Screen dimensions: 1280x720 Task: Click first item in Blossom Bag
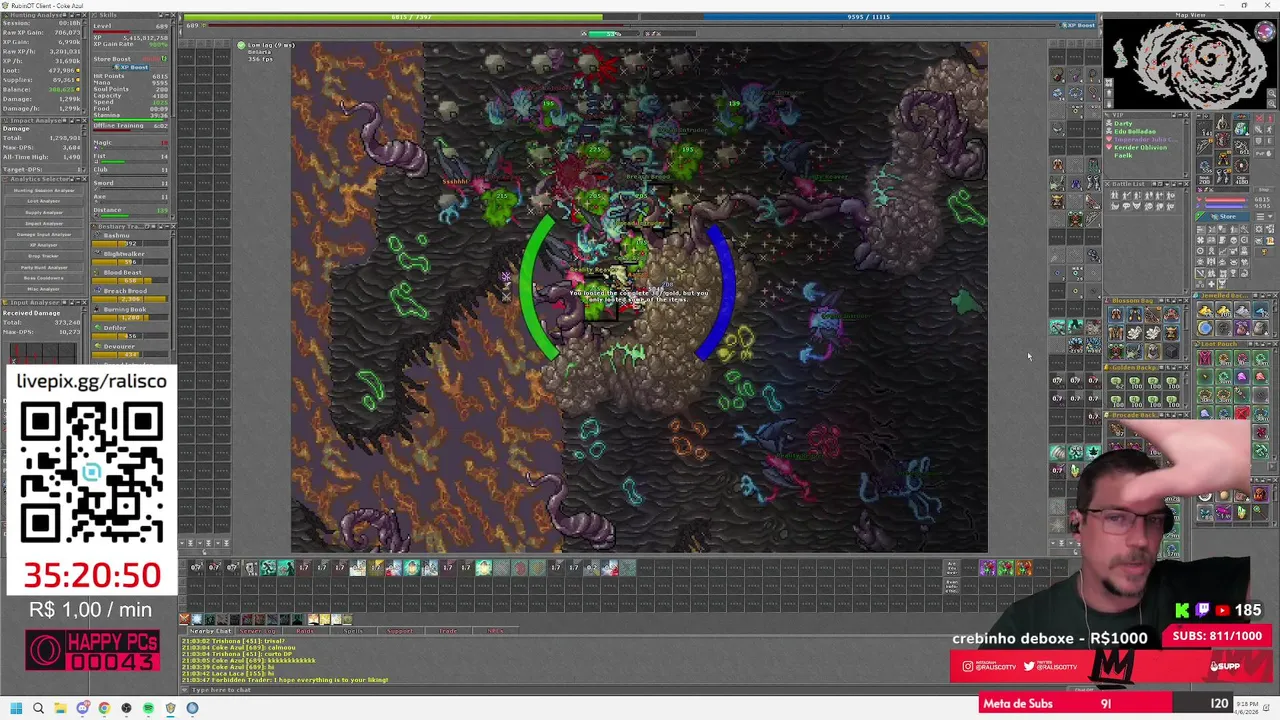pyautogui.click(x=1116, y=315)
